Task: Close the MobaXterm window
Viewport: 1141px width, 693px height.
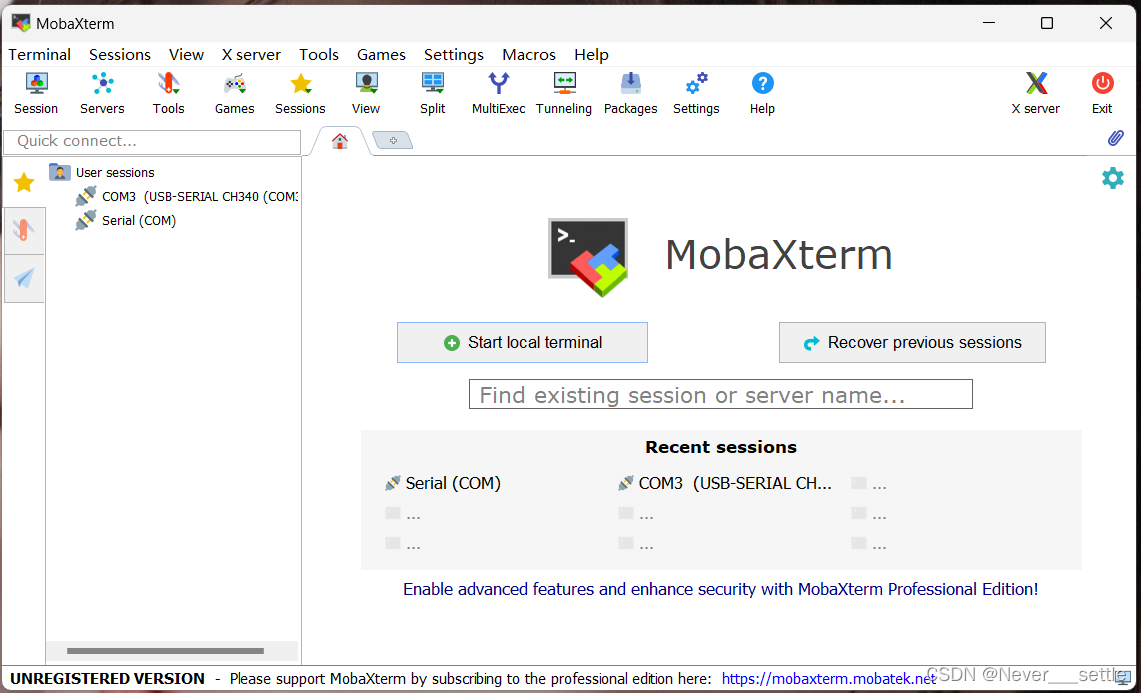Action: click(1105, 23)
